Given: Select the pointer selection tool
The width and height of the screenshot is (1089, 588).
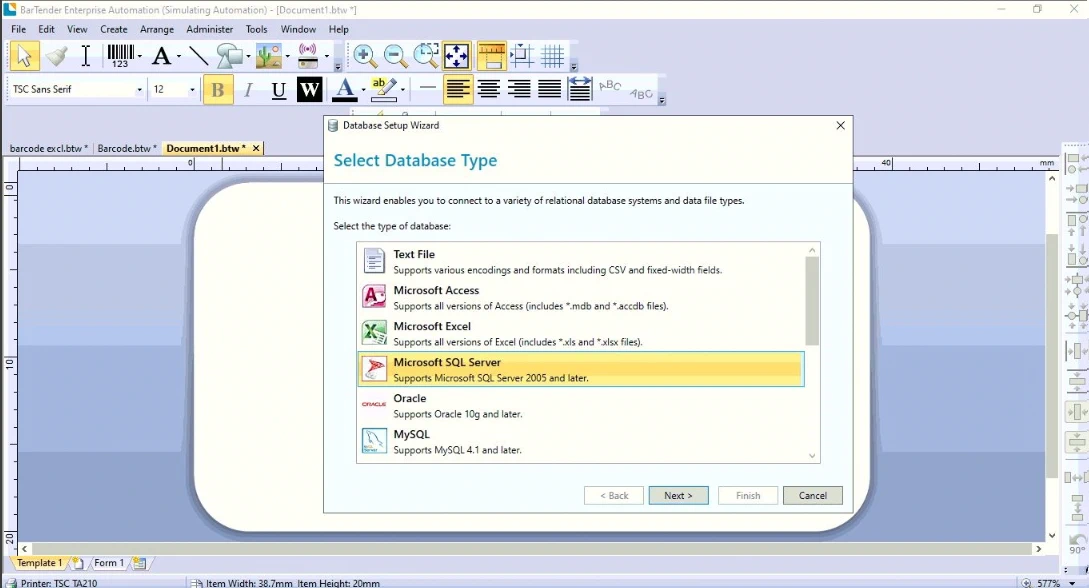Looking at the screenshot, I should tap(24, 56).
